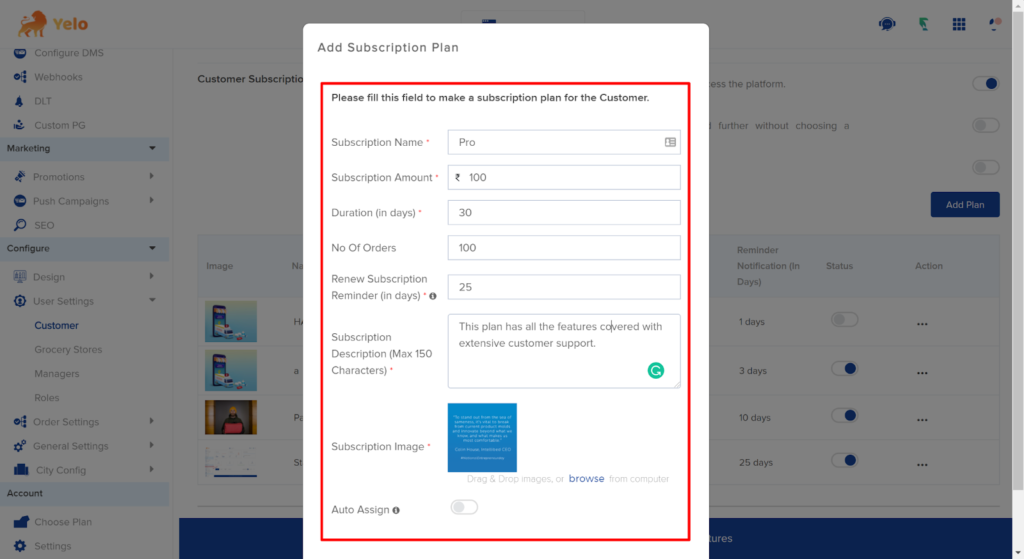The width and height of the screenshot is (1024, 559).
Task: Click the Renew Subscription Reminder field
Action: click(x=564, y=287)
